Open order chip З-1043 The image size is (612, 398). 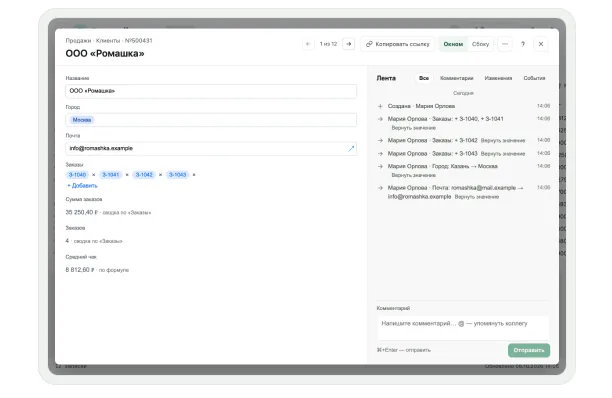tap(178, 175)
